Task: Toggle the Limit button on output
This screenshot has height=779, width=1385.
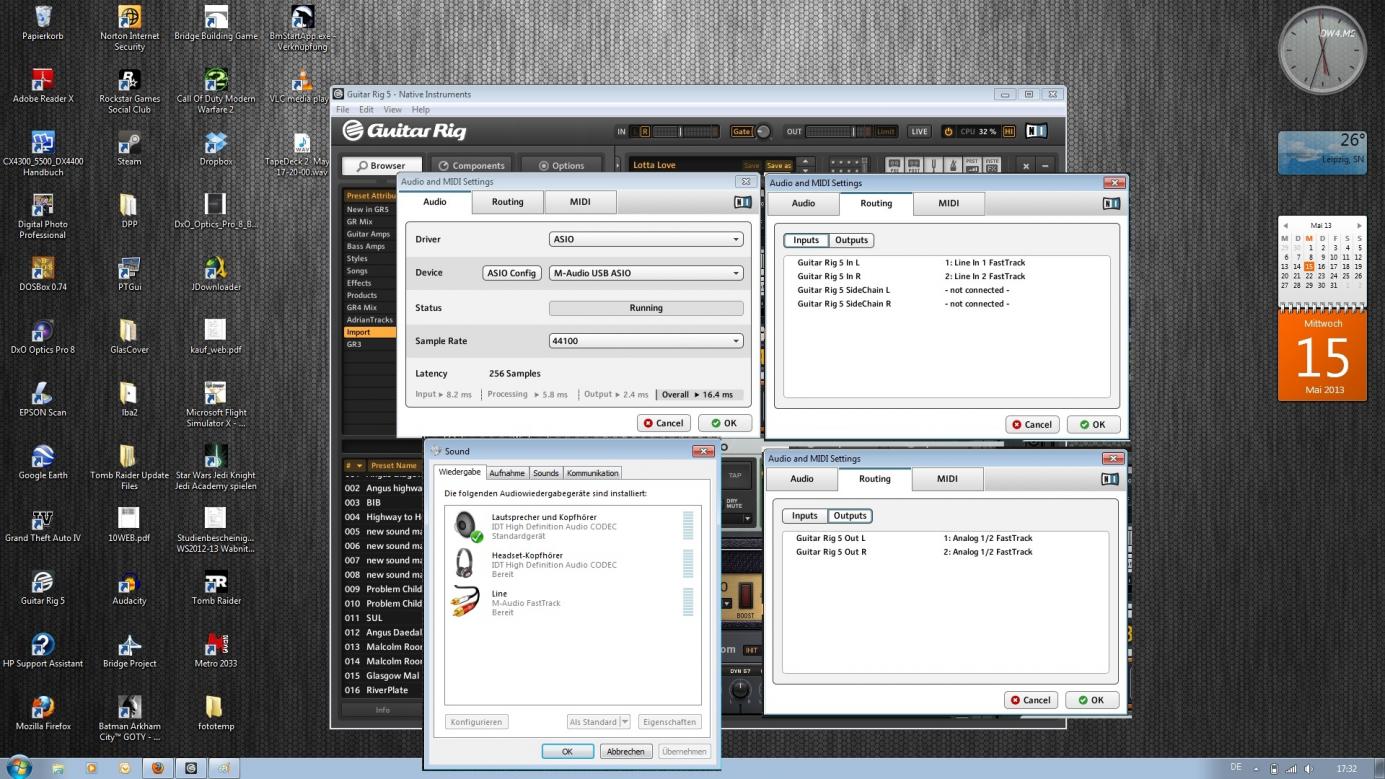Action: click(x=886, y=131)
